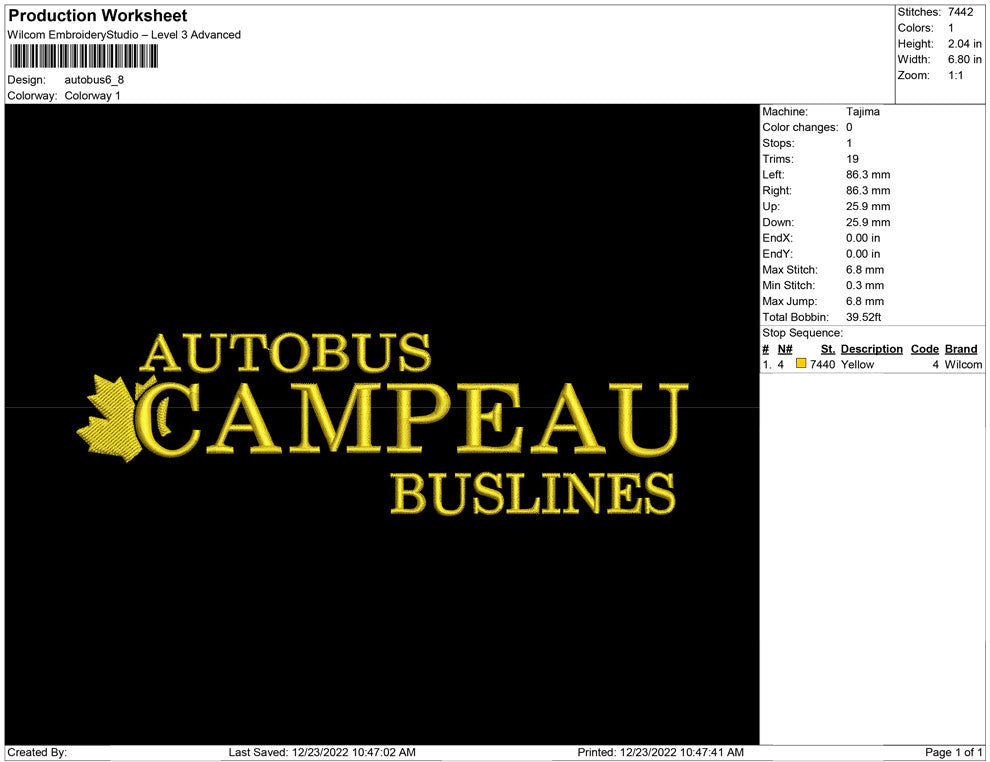Click the Production Worksheet title
The width and height of the screenshot is (990, 762).
[98, 16]
